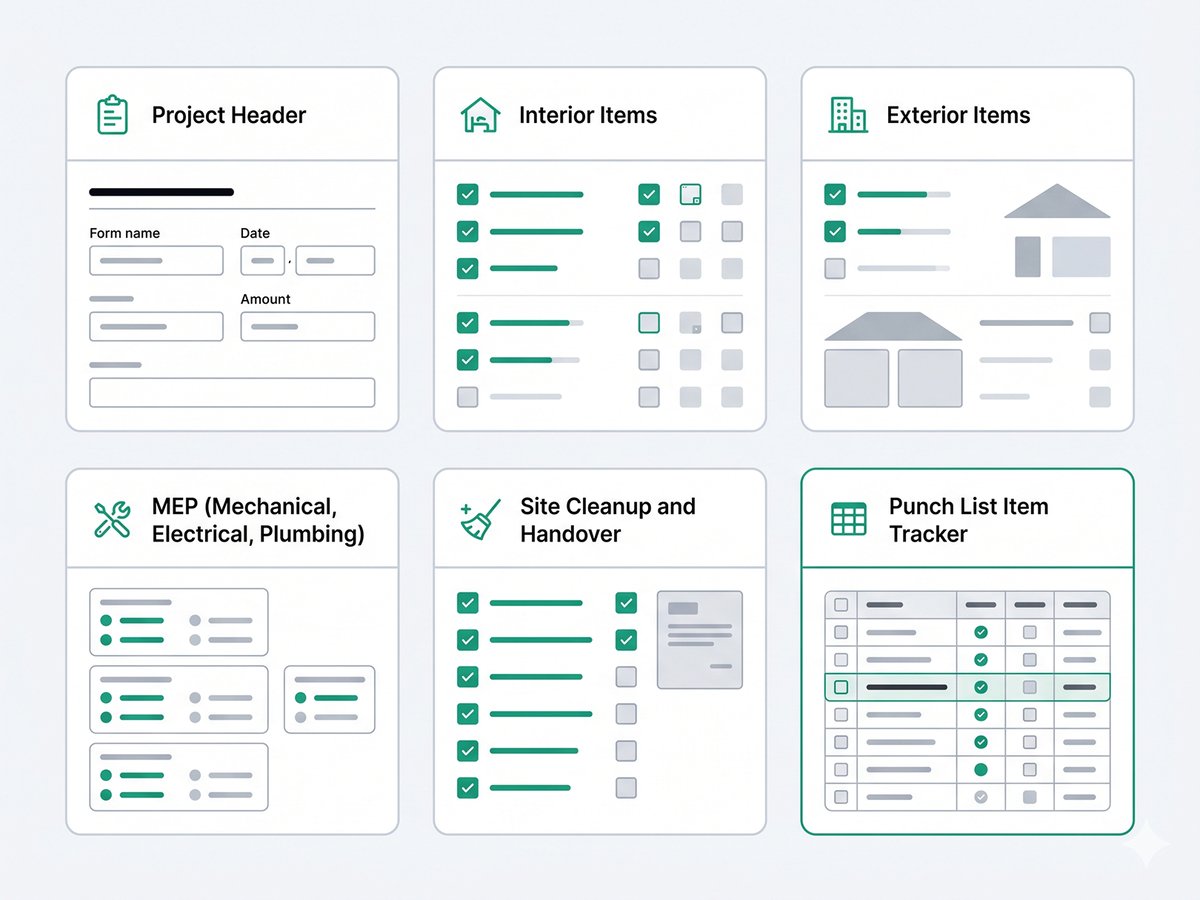Click the Form name label
Screen dimensions: 1200x900
click(x=125, y=233)
